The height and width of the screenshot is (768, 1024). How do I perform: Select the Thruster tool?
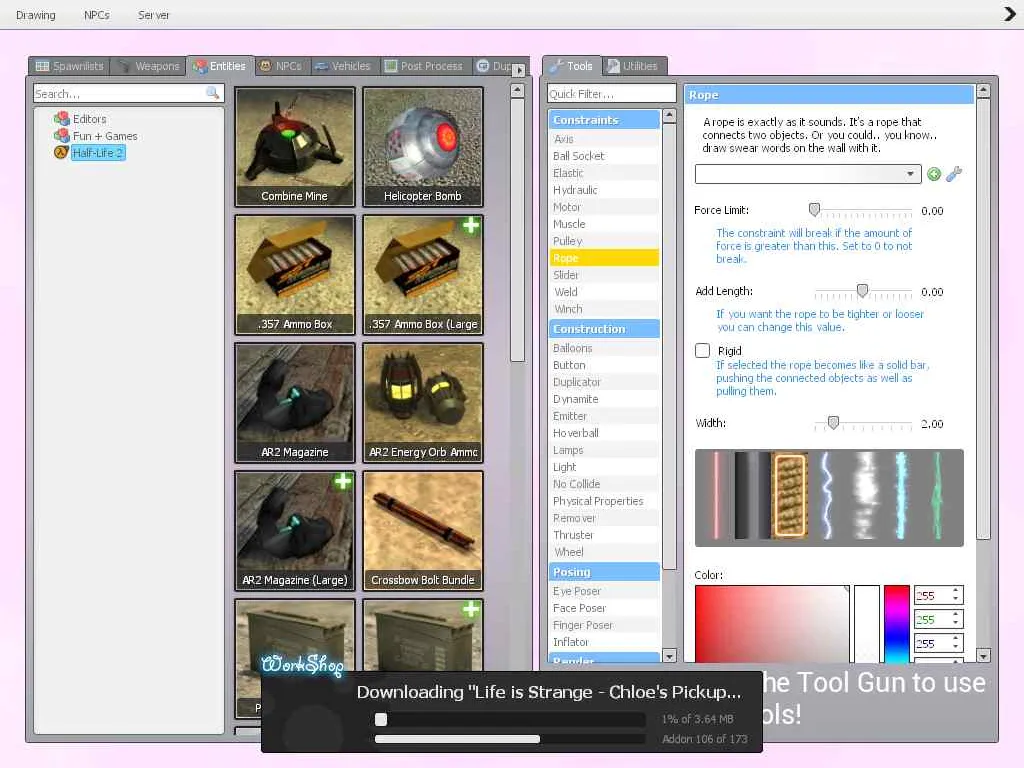click(x=604, y=534)
